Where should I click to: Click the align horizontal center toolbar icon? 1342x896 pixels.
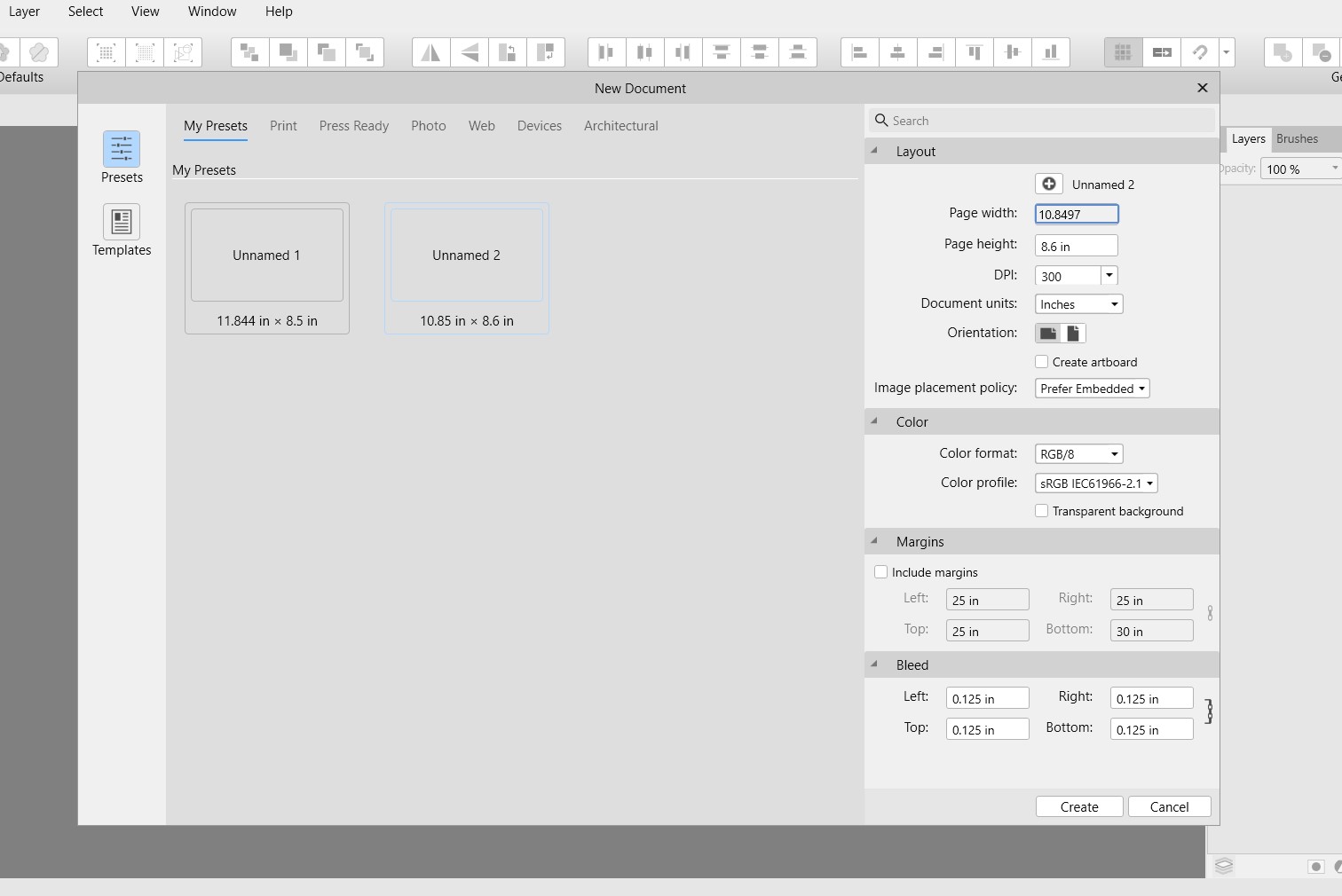pos(898,52)
